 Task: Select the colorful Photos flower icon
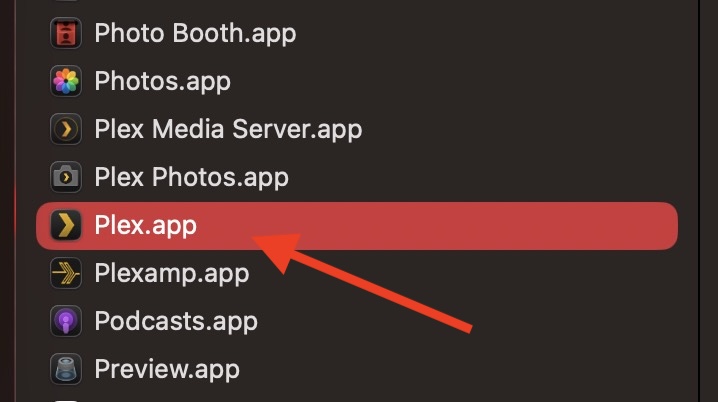[x=66, y=81]
